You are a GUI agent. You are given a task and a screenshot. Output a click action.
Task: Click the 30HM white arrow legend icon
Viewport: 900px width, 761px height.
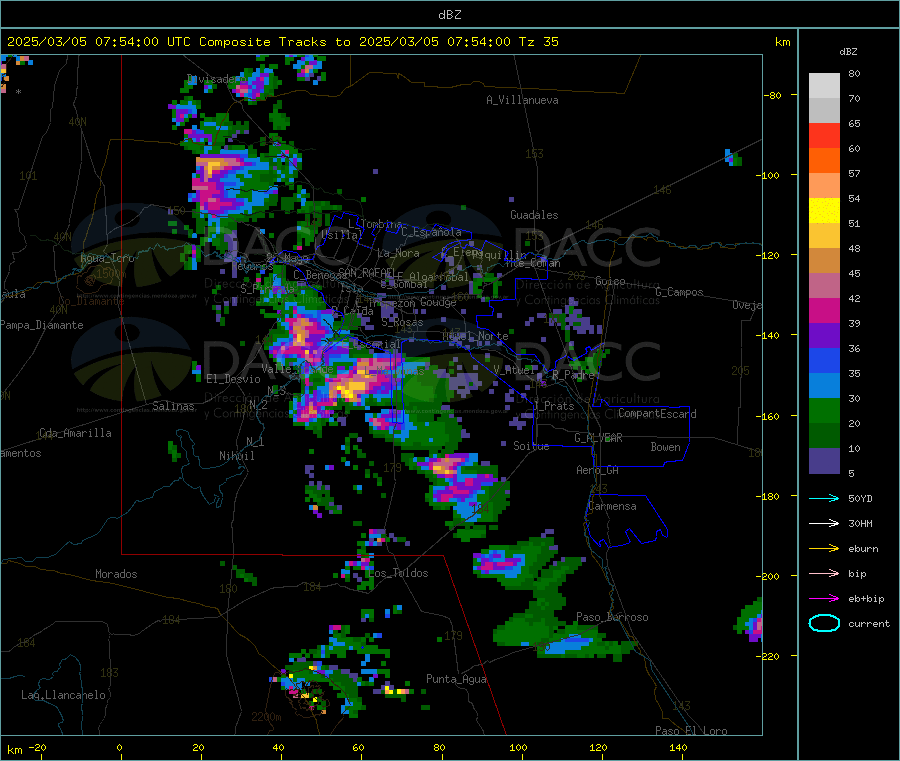(x=824, y=523)
